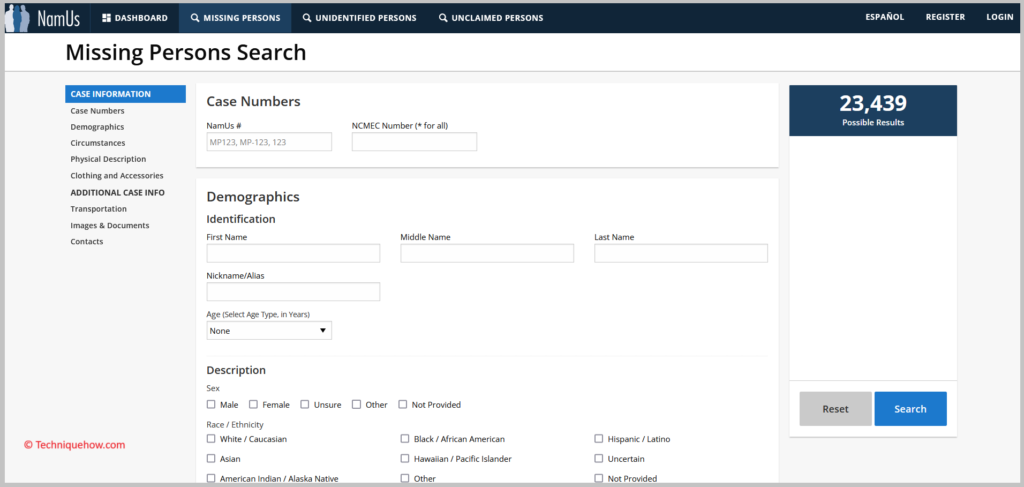The image size is (1024, 487).
Task: Check Not Provided race checkbox
Action: point(599,478)
